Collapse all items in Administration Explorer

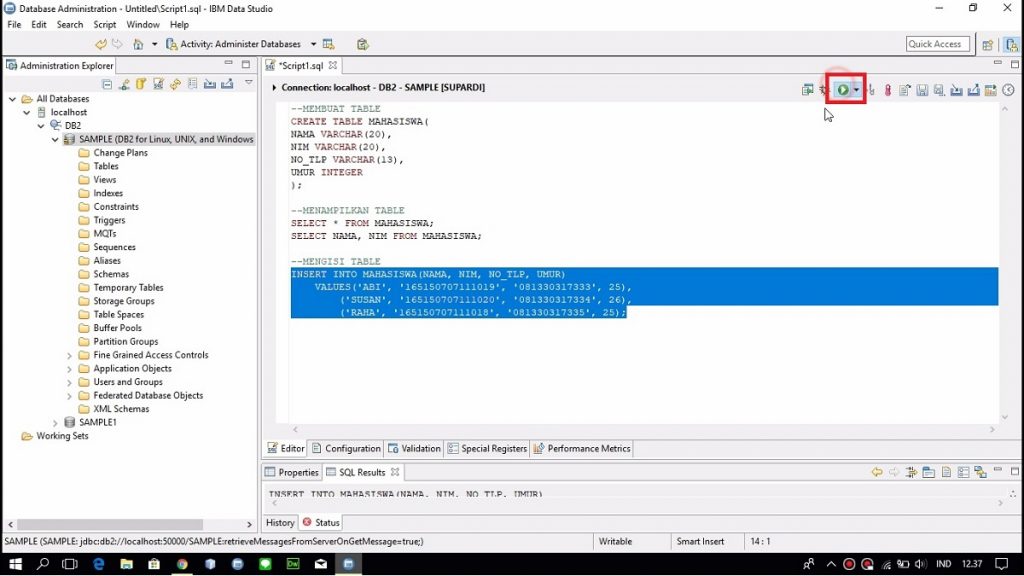click(108, 84)
